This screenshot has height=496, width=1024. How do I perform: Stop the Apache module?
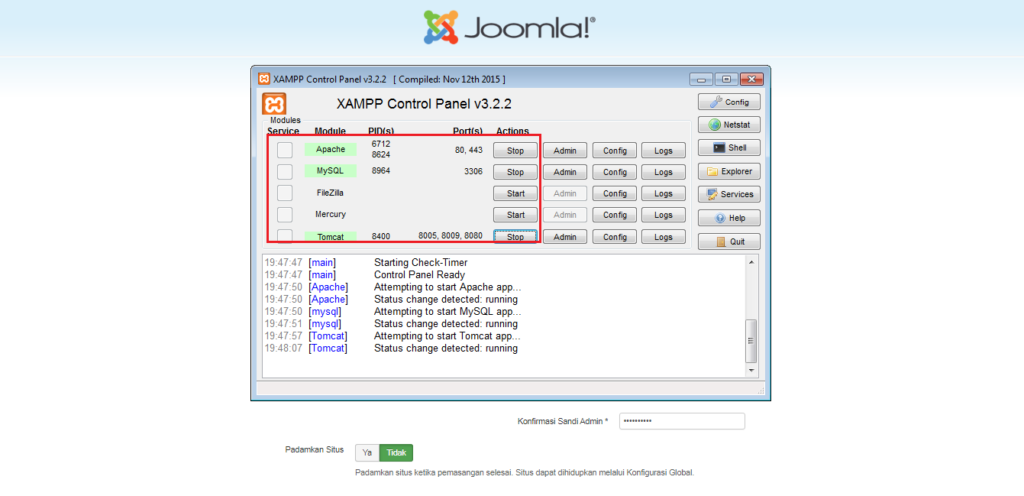515,151
